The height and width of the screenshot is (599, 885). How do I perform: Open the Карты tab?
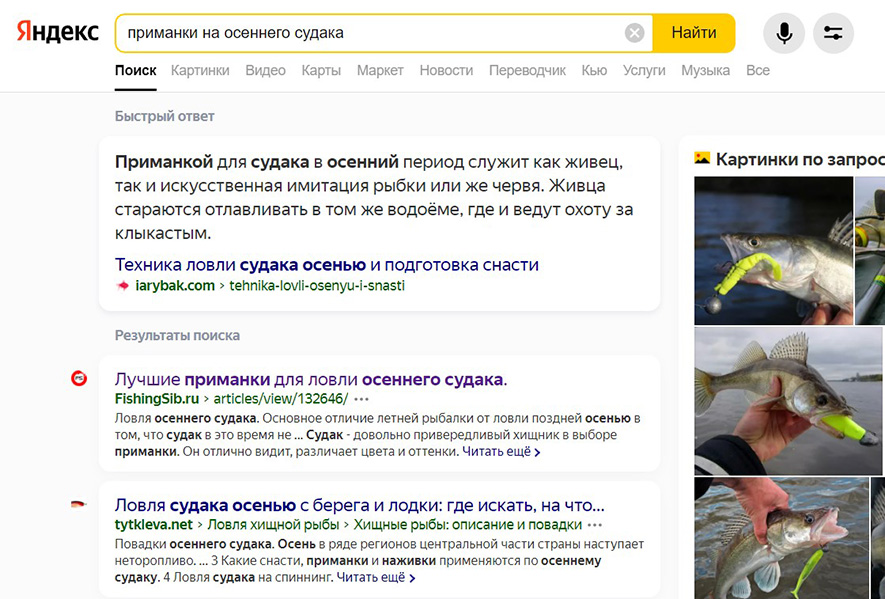pos(321,71)
